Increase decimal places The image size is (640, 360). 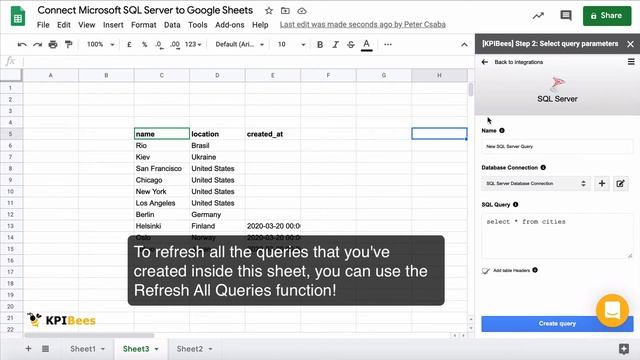coord(175,44)
